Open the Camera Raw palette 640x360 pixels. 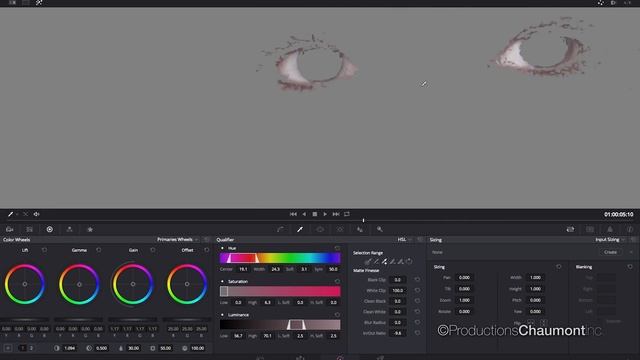tap(10, 229)
